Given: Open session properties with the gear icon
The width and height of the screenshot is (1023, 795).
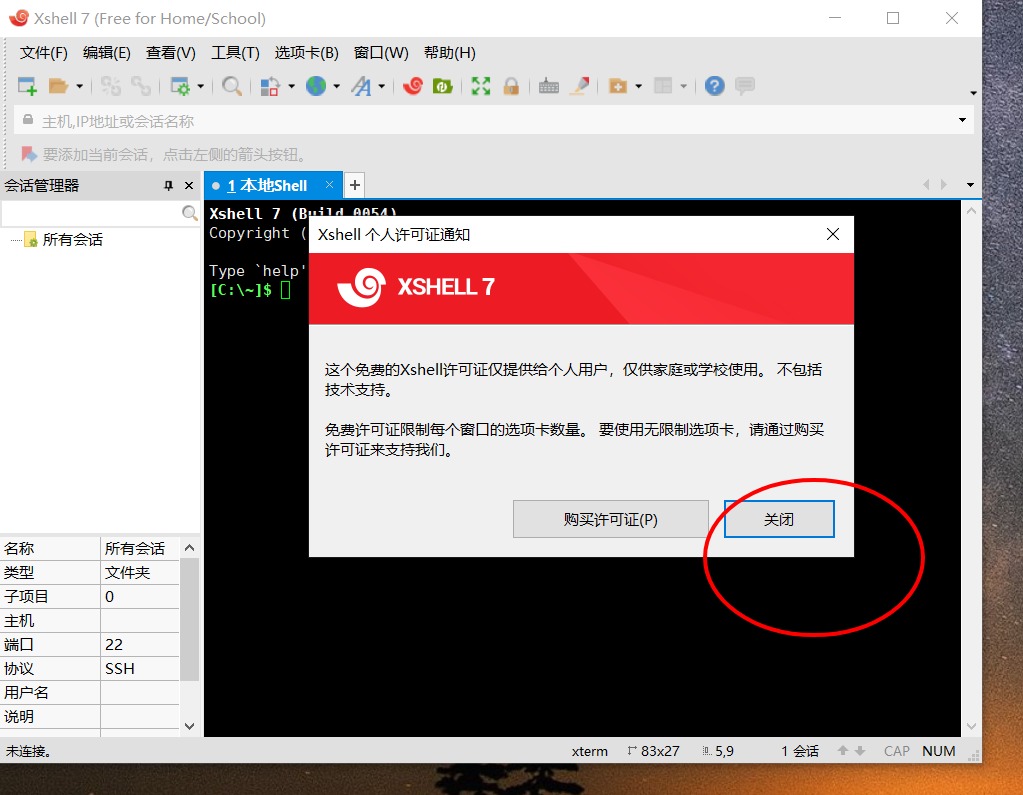Looking at the screenshot, I should tap(179, 86).
